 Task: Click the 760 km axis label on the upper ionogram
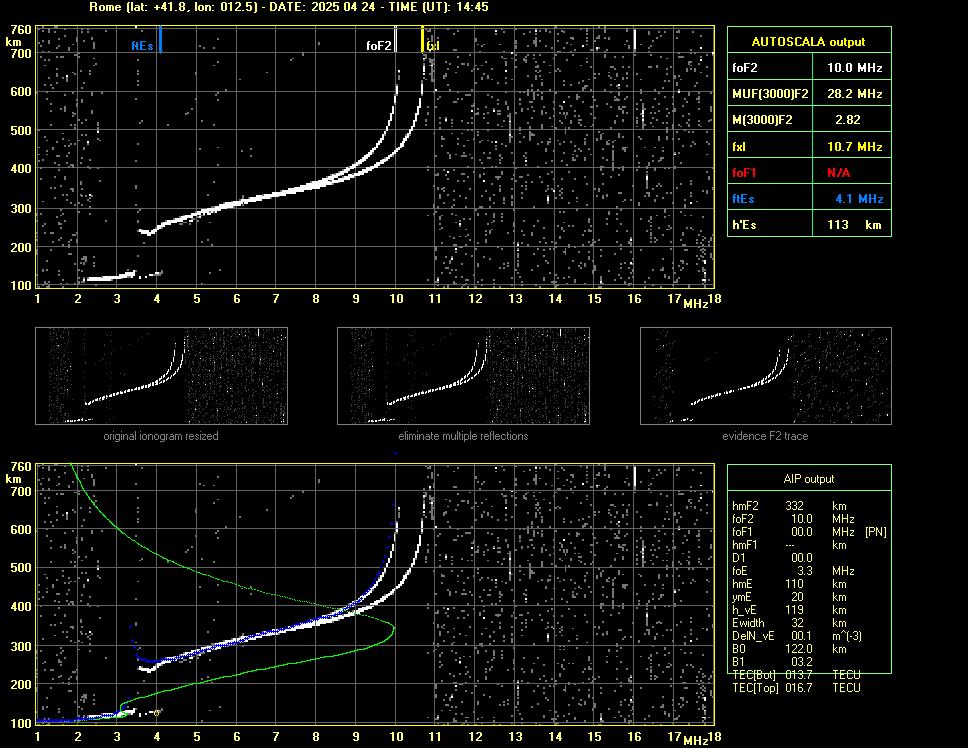(20, 30)
